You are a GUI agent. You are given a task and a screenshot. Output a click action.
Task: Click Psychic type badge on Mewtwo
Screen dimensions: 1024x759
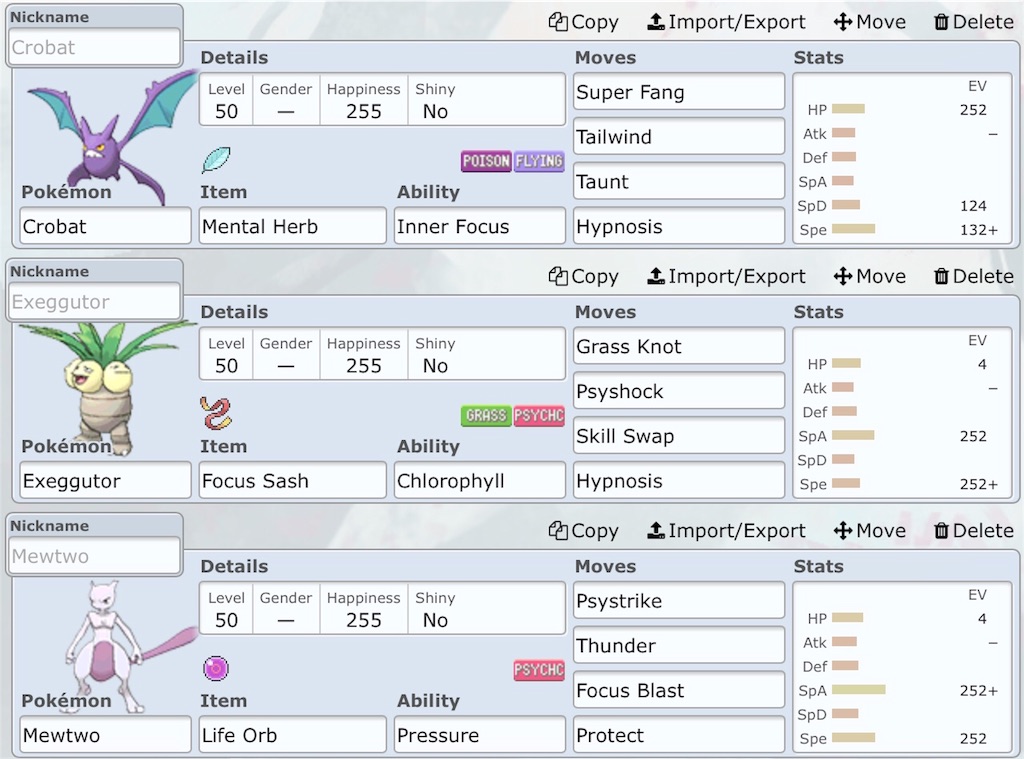(x=538, y=670)
